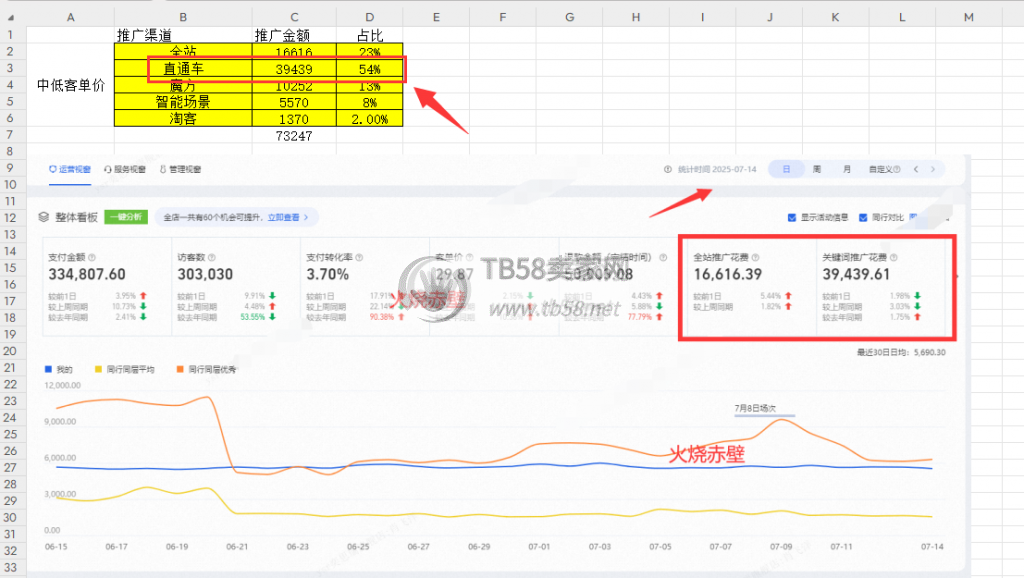Viewport: 1024px width, 578px height.
Task: Click the help icon beside 全站推广花费
Action: [755, 257]
